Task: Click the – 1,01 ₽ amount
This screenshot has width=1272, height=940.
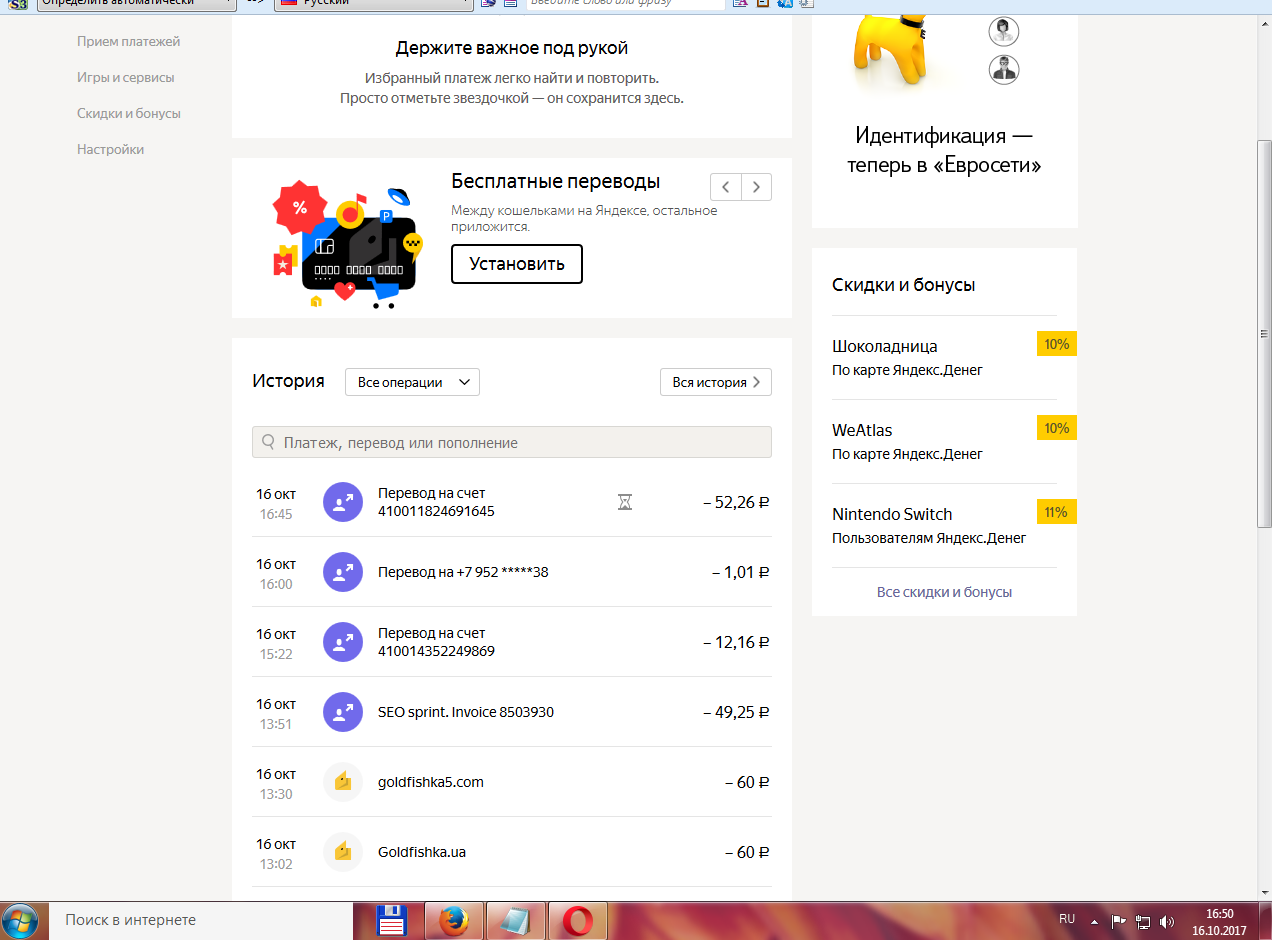Action: coord(740,572)
